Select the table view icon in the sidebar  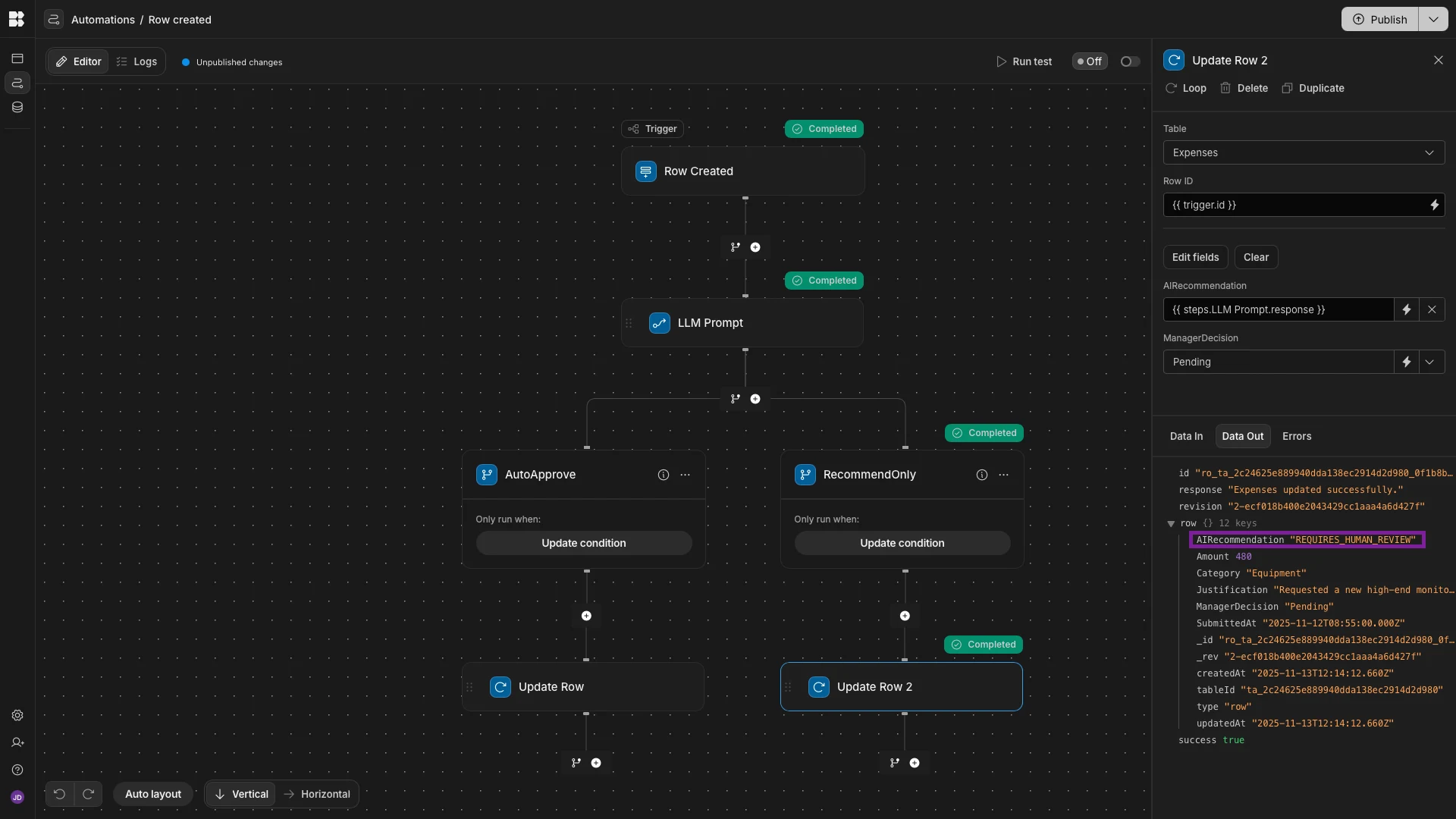pyautogui.click(x=17, y=58)
